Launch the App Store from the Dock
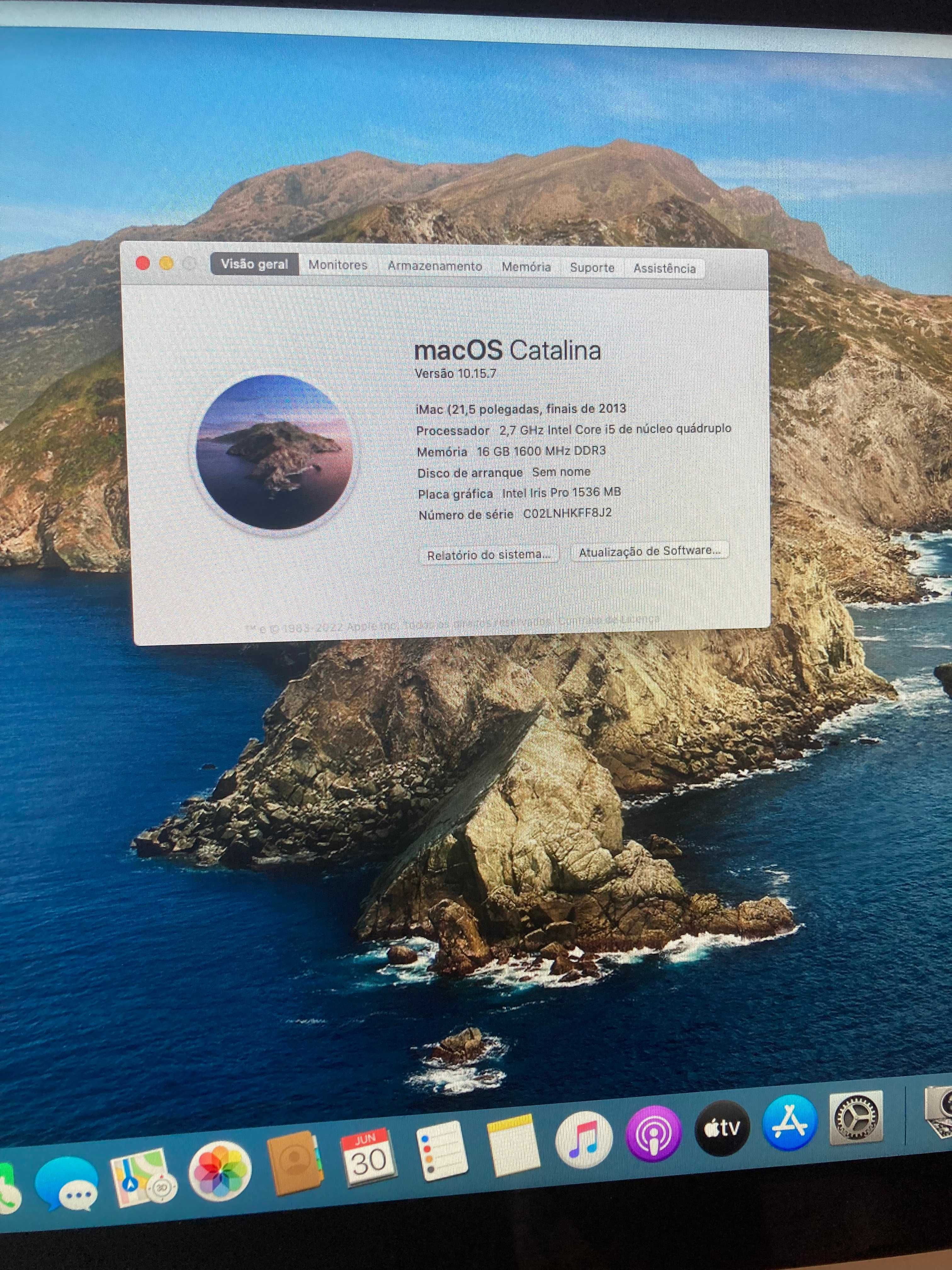 coord(790,1123)
